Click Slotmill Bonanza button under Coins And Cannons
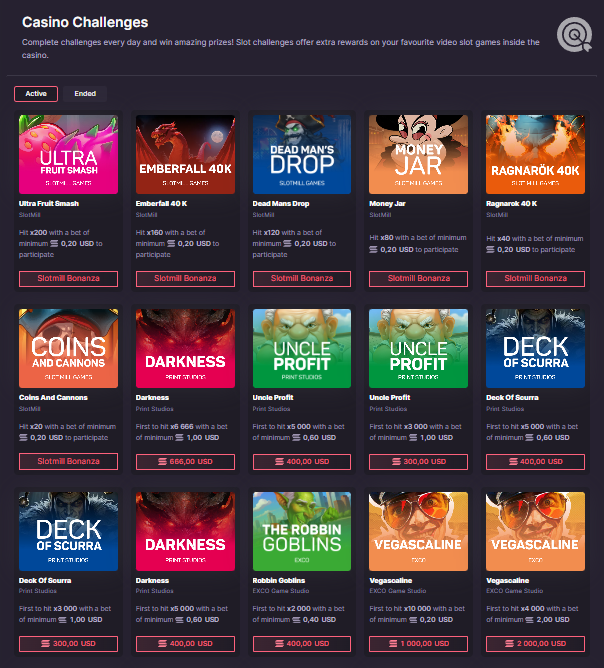Viewport: 604px width, 668px height. click(68, 461)
